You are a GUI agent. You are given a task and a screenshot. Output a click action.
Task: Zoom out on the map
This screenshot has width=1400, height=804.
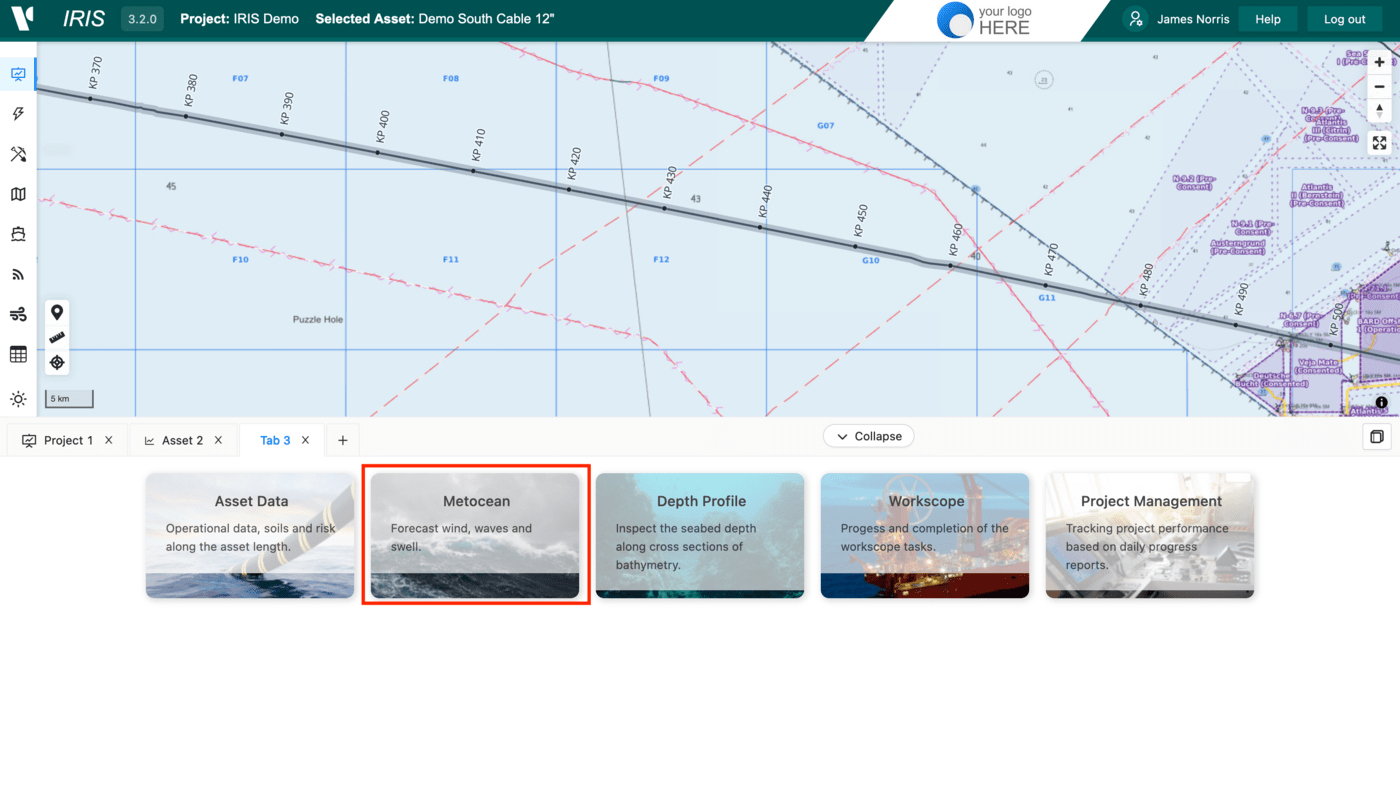1379,87
